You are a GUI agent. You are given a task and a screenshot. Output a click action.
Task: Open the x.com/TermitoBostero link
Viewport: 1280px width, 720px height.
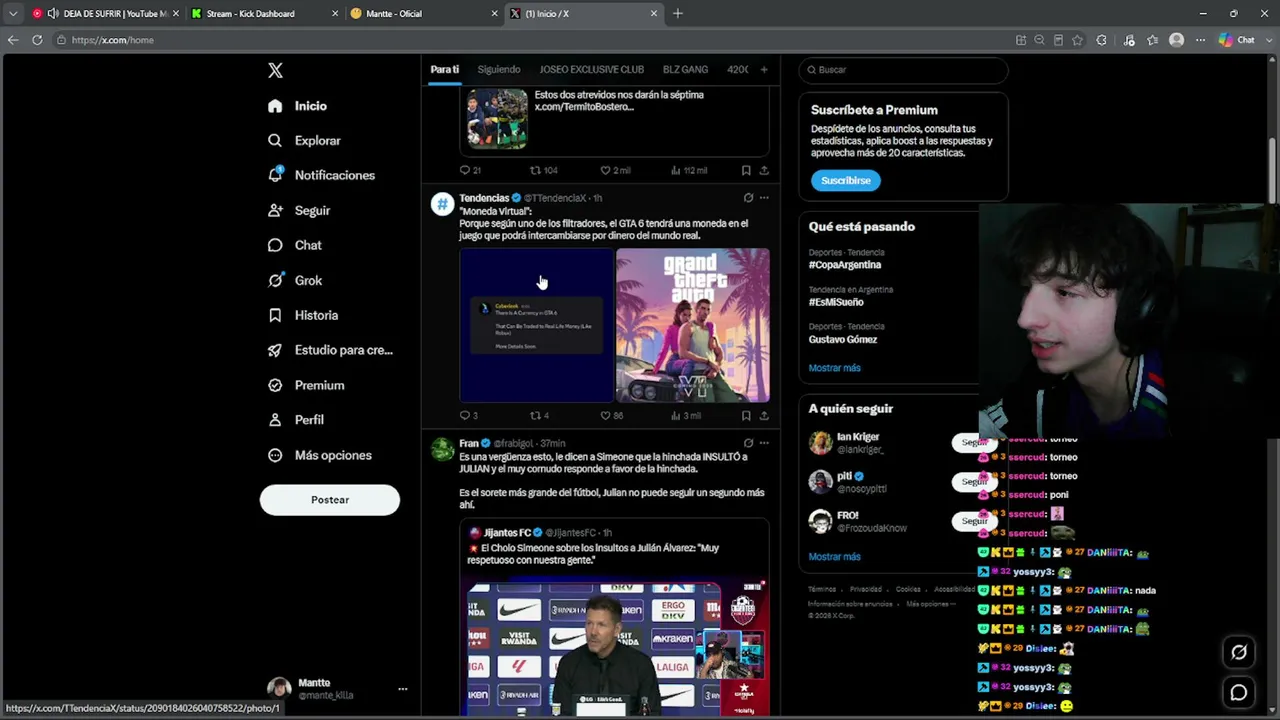point(584,107)
